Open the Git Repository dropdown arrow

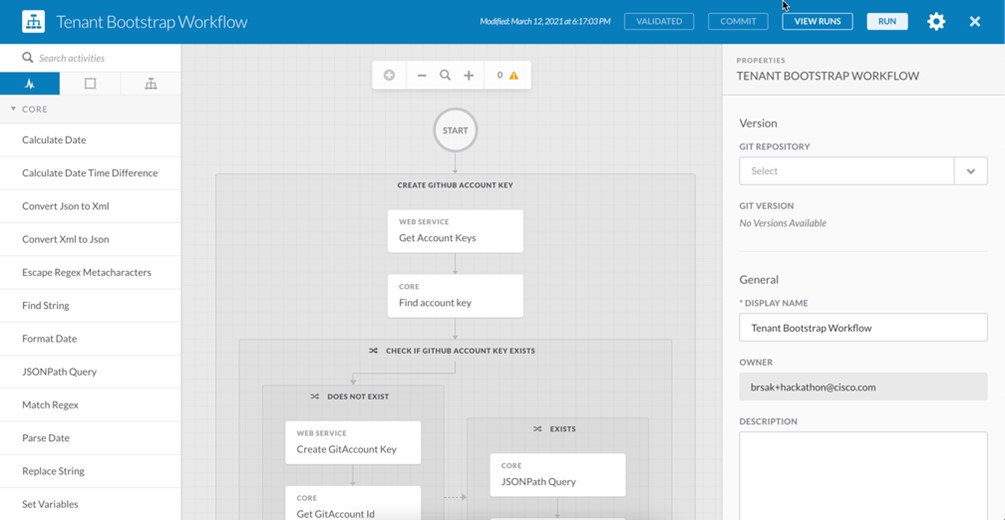970,171
